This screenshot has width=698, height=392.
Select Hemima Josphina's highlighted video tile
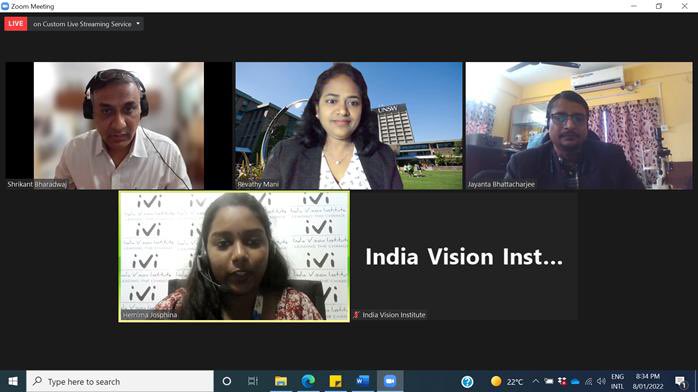coord(234,256)
